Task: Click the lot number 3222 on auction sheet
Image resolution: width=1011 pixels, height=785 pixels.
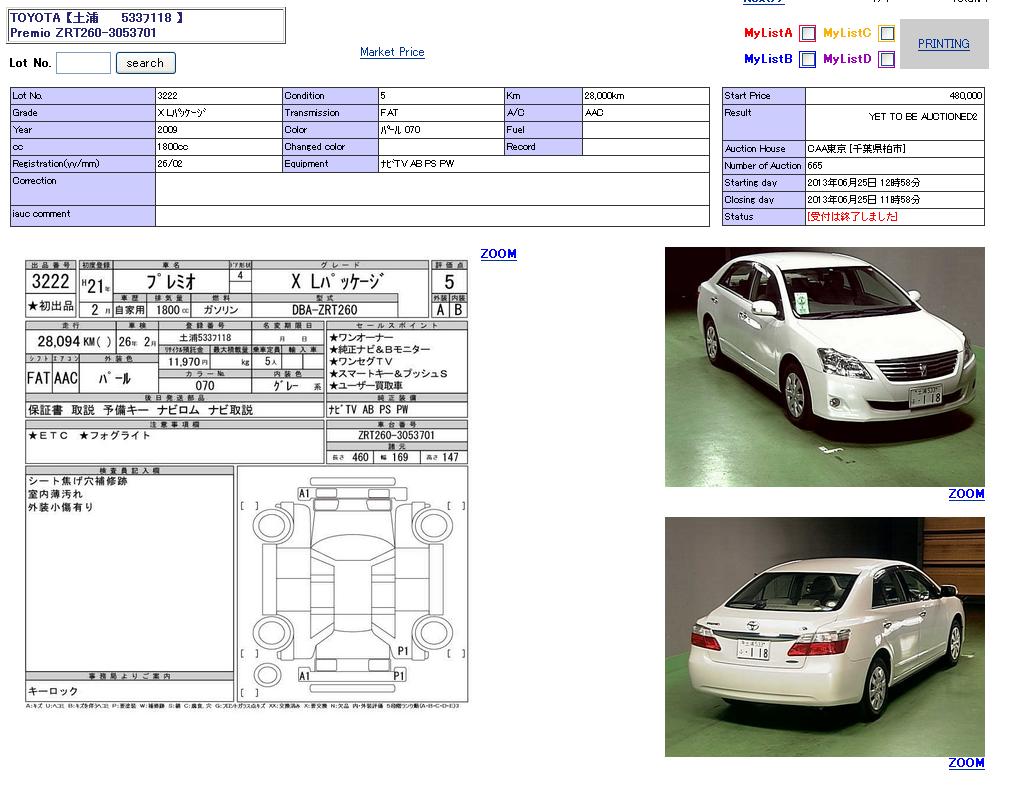Action: tap(50, 282)
